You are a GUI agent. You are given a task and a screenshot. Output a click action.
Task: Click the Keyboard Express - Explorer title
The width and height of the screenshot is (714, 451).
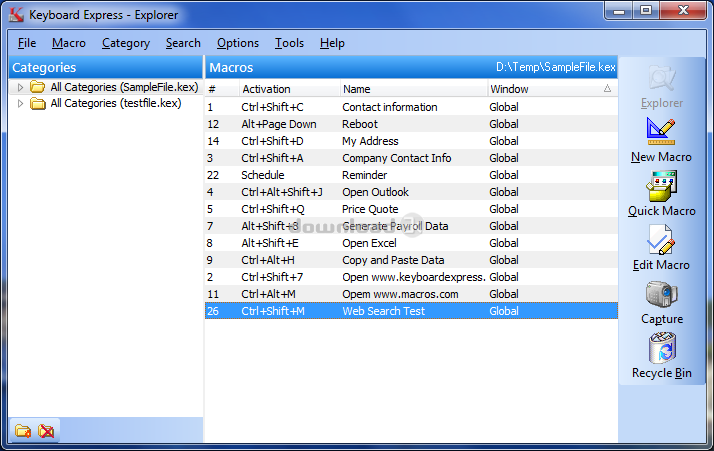click(103, 15)
